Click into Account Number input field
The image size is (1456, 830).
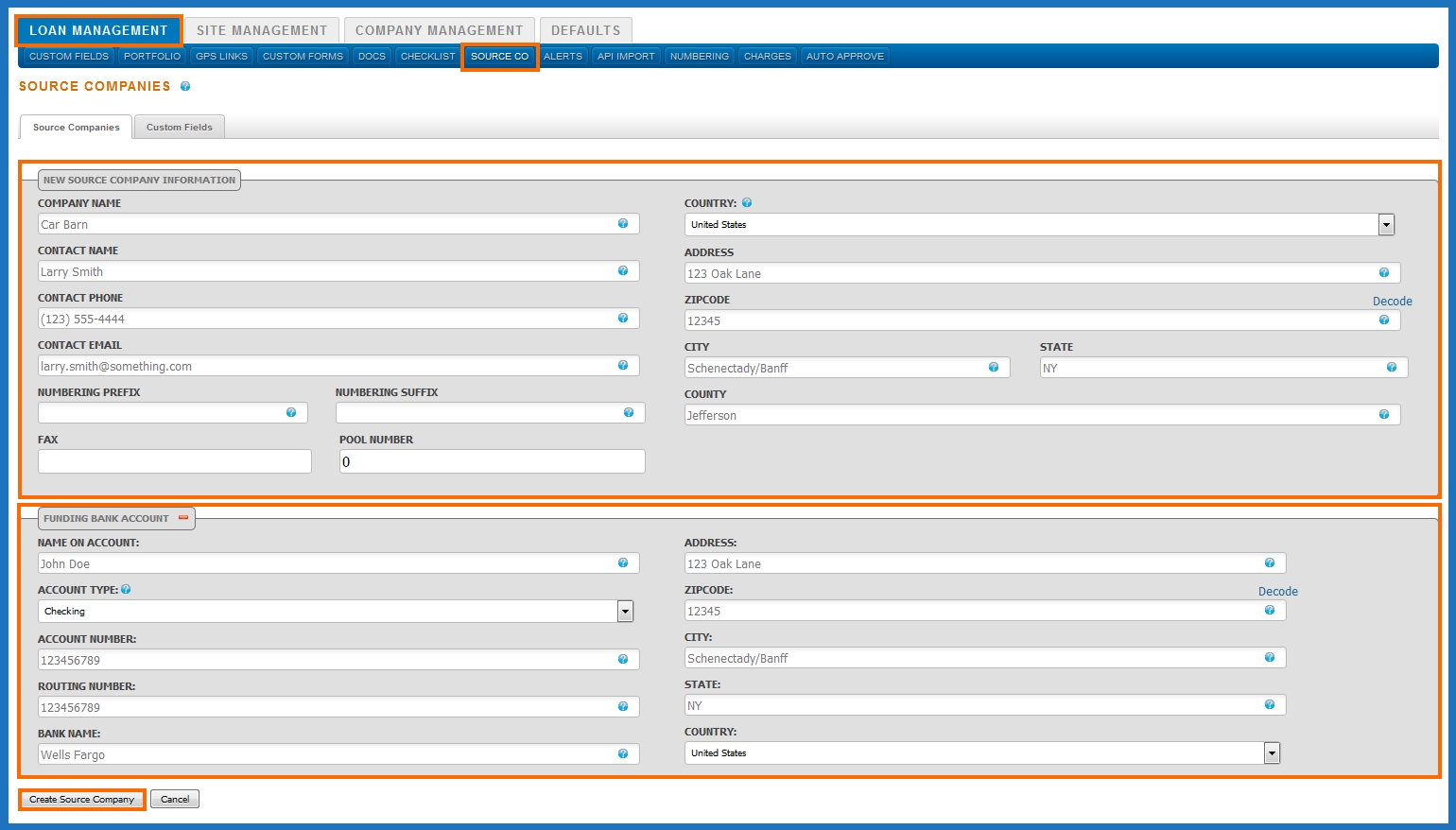coord(338,660)
